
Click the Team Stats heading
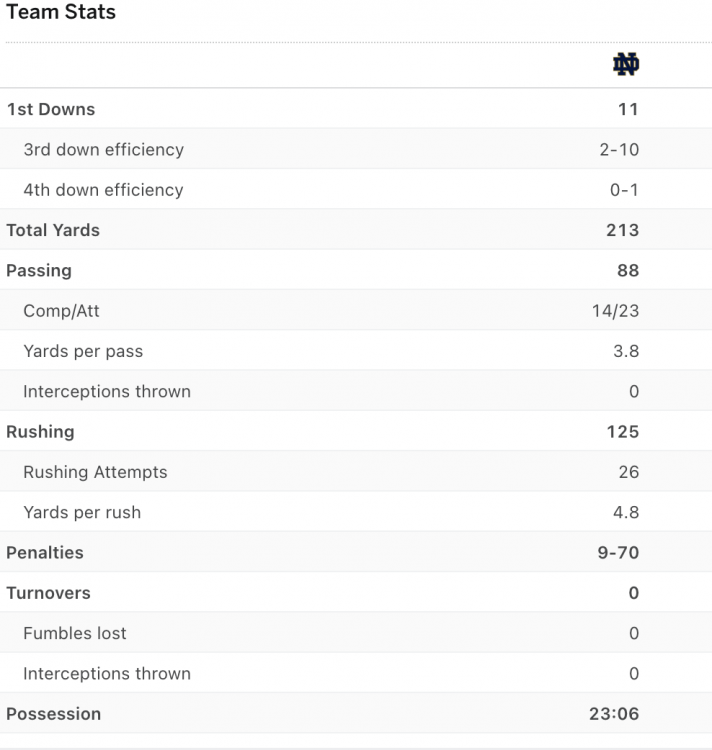[x=61, y=13]
